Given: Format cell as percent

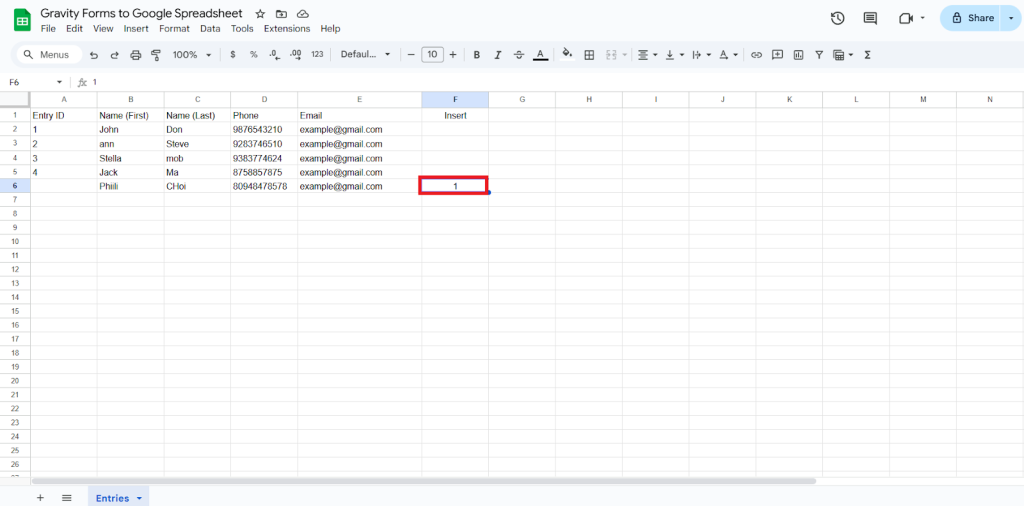Looking at the screenshot, I should click(253, 55).
